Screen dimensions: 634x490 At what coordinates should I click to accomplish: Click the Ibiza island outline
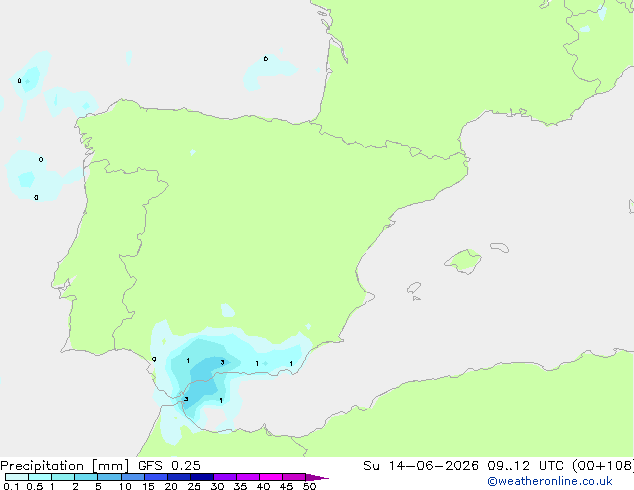pos(414,288)
